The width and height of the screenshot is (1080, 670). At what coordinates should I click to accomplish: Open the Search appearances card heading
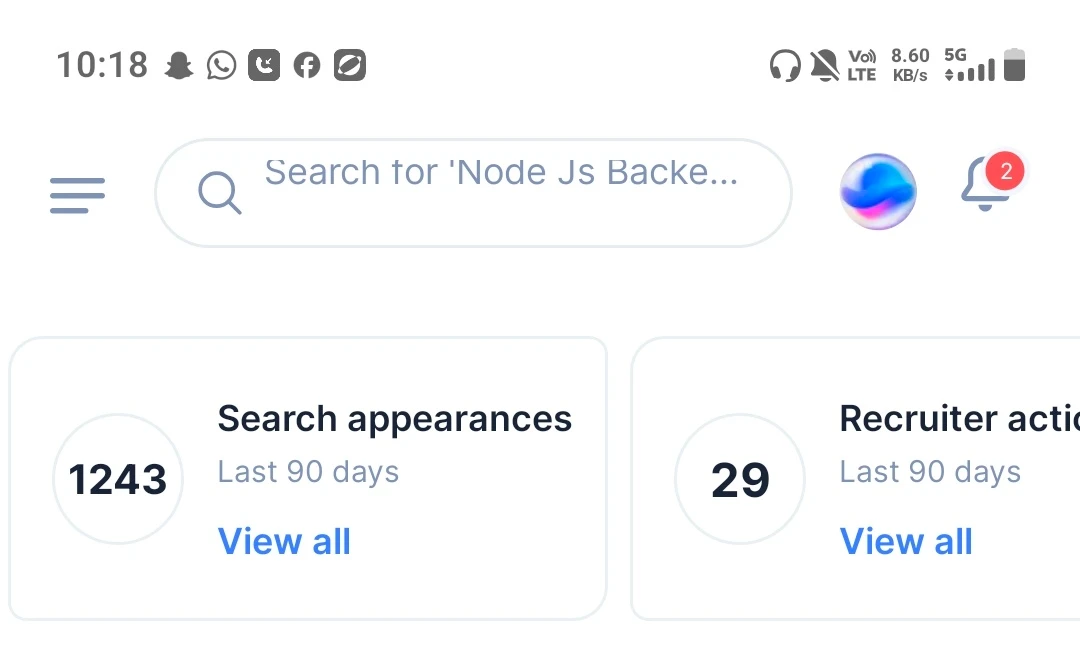point(394,418)
